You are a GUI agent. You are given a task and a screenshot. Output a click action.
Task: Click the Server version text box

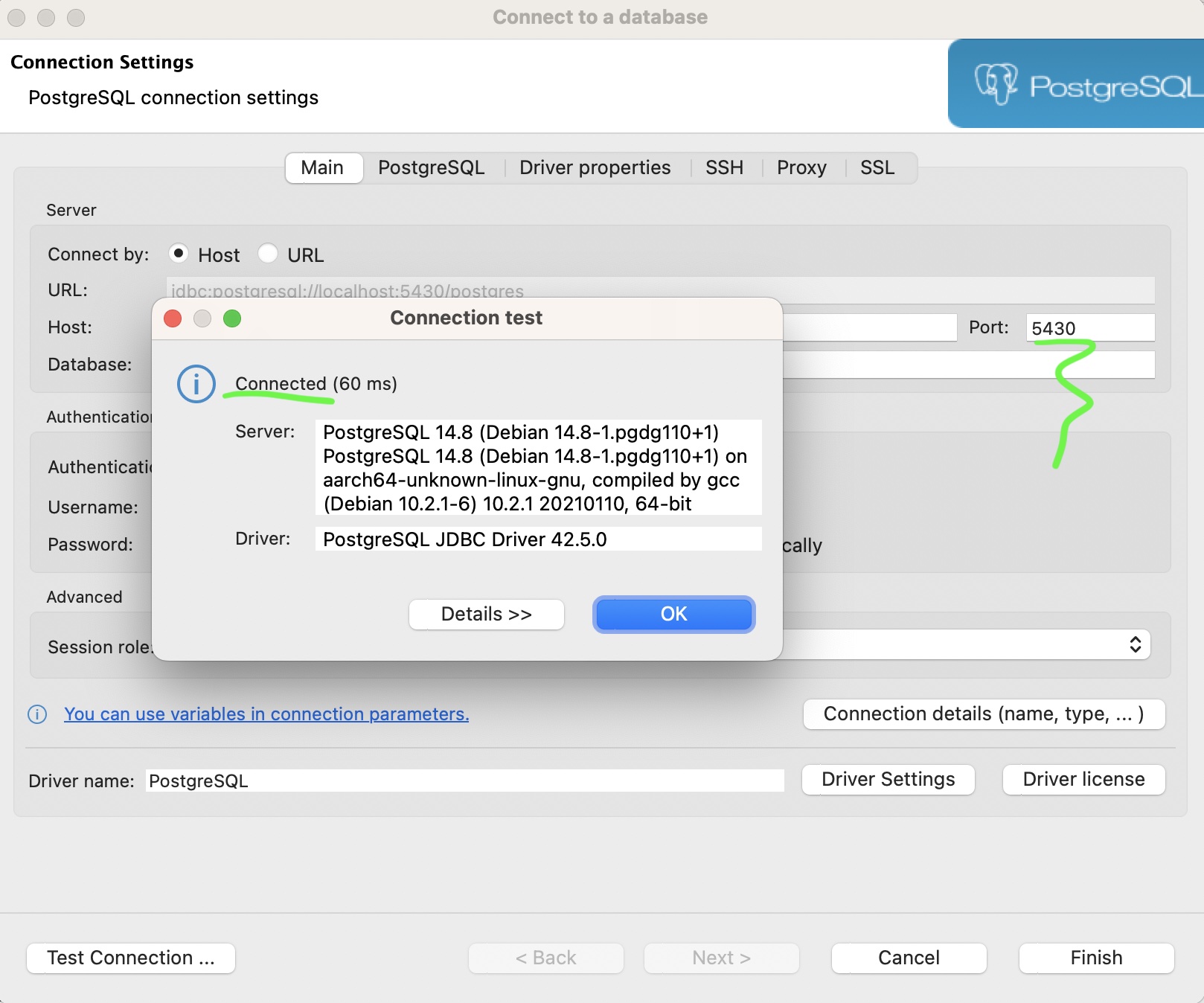point(539,467)
